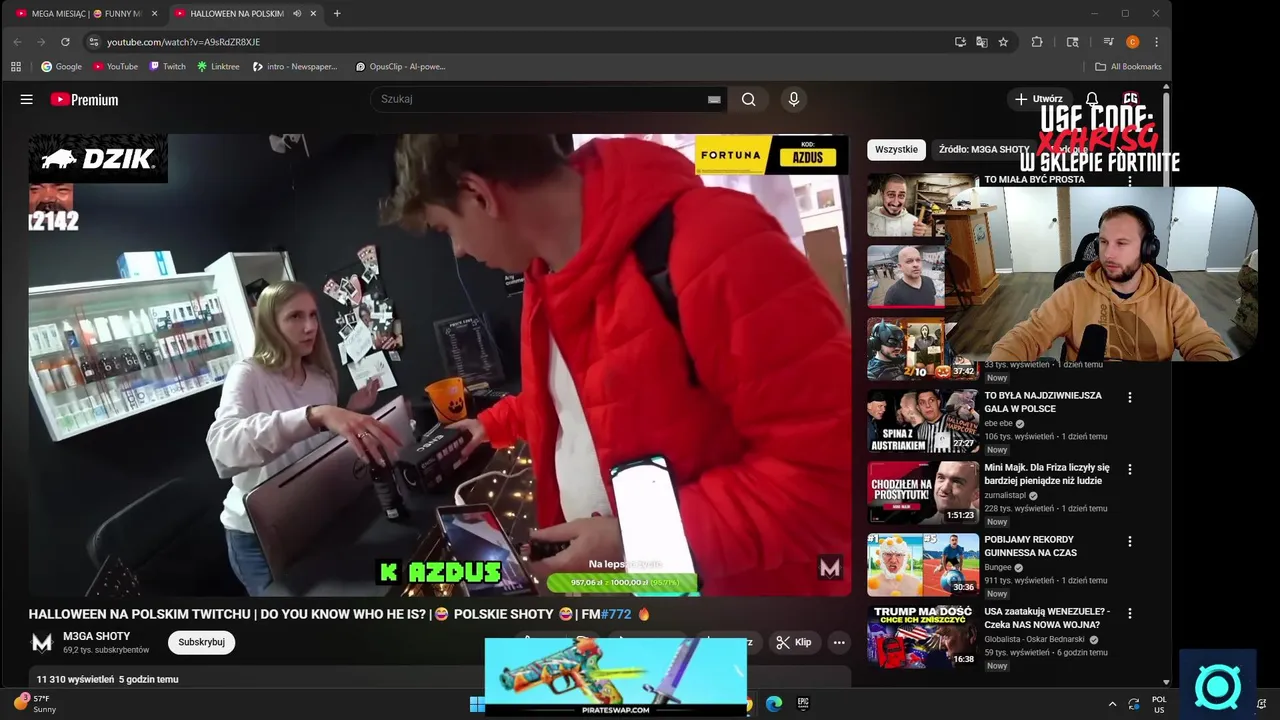Open the Twitch bookmark

167,67
